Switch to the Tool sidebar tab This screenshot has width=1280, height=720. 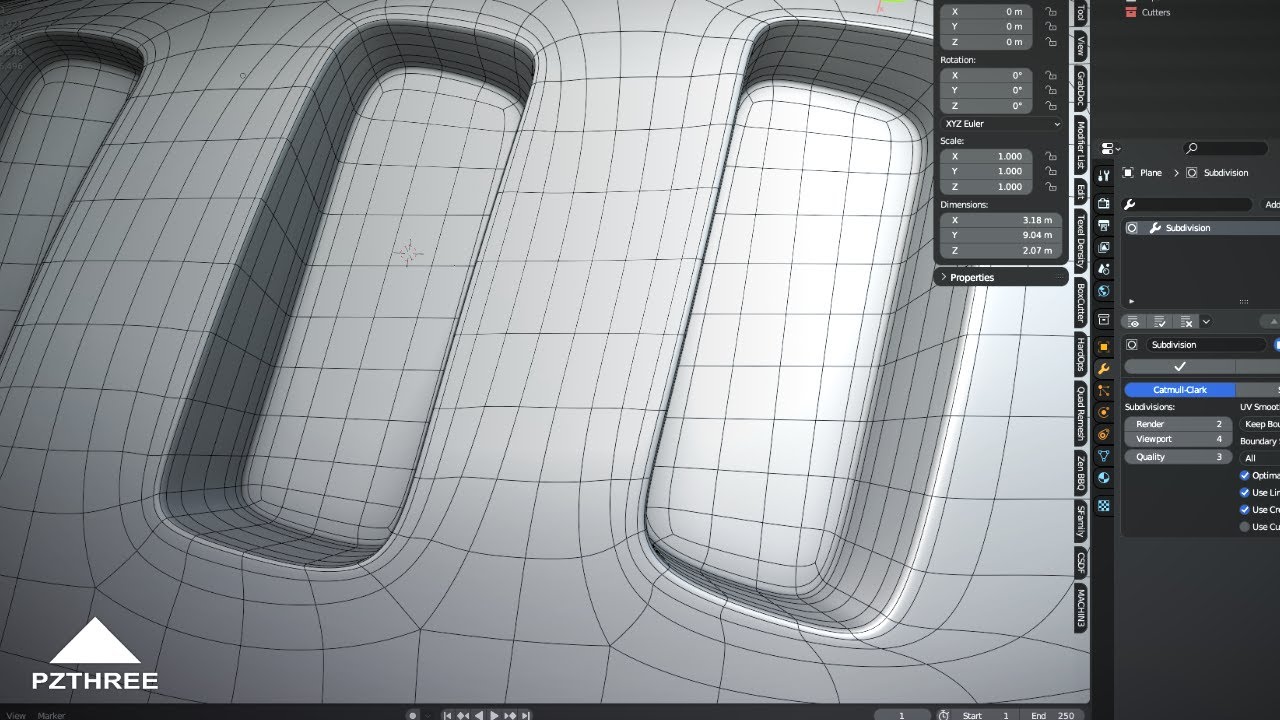tap(1081, 13)
